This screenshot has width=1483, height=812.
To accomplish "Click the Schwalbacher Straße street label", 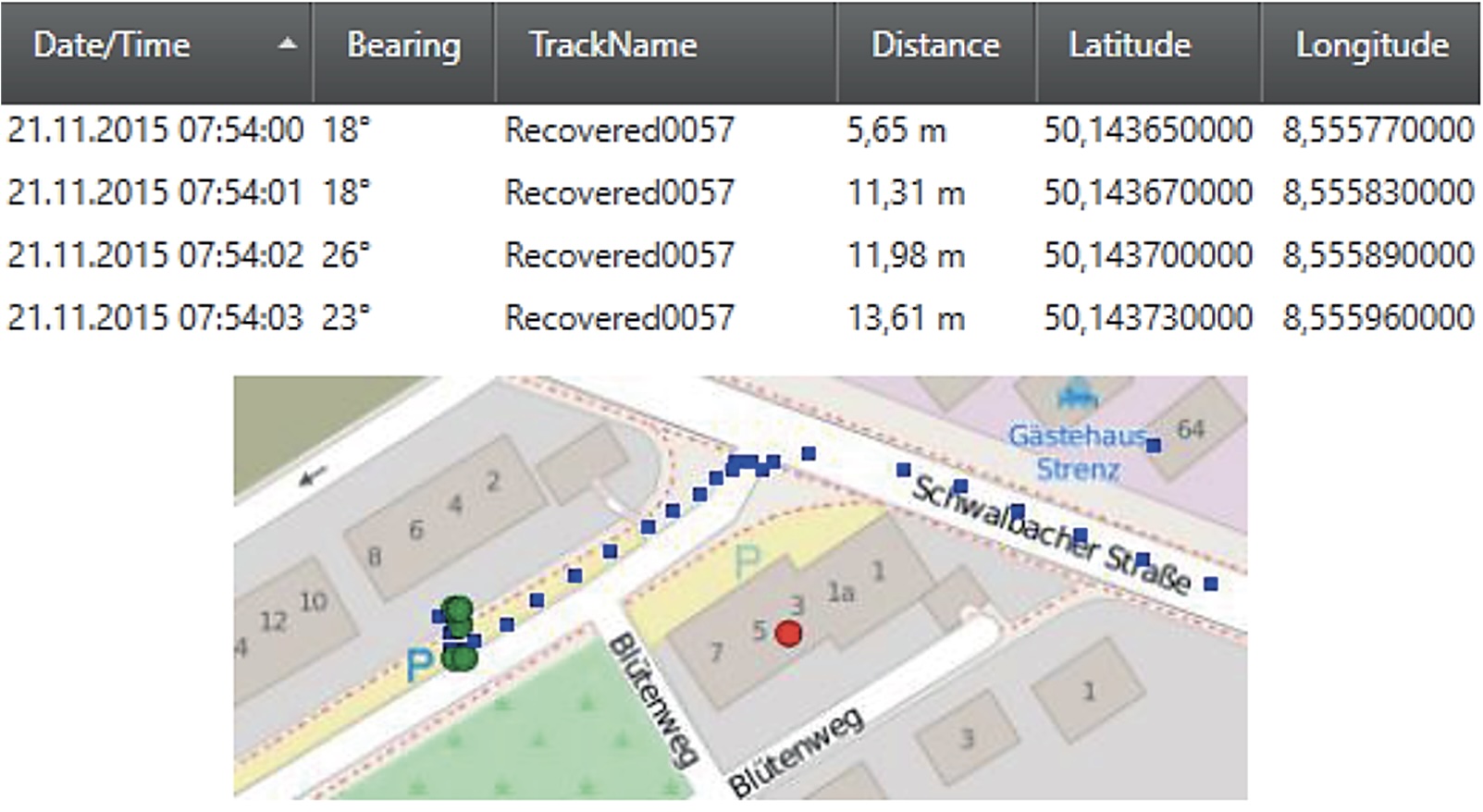I will click(x=1050, y=536).
